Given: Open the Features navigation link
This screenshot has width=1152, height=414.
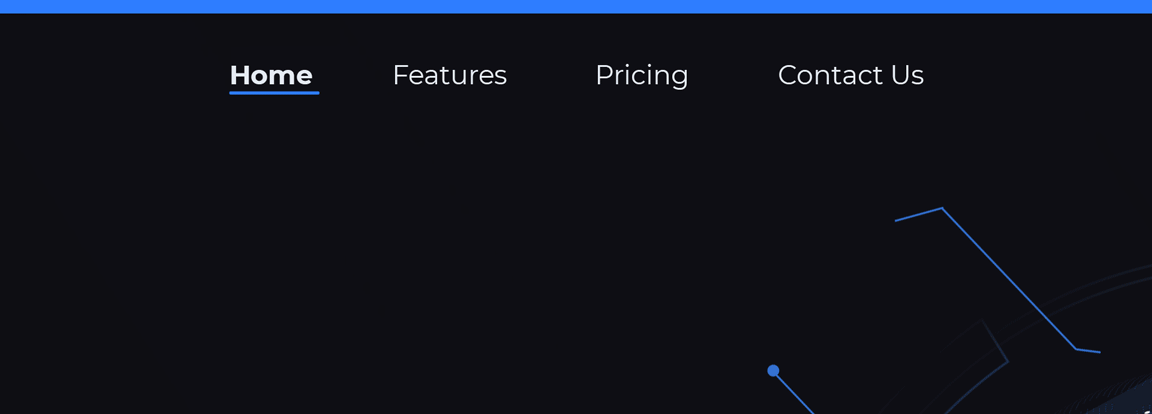Looking at the screenshot, I should pos(450,75).
